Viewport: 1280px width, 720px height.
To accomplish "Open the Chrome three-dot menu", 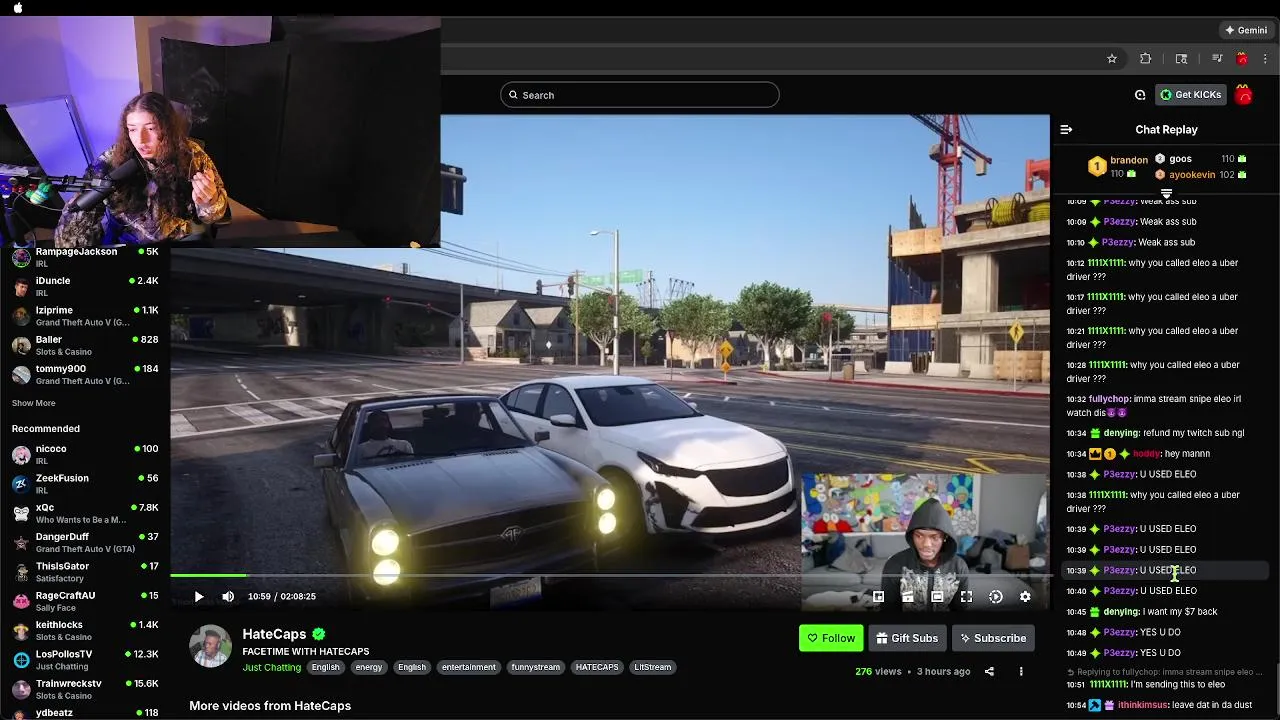I will (1265, 59).
